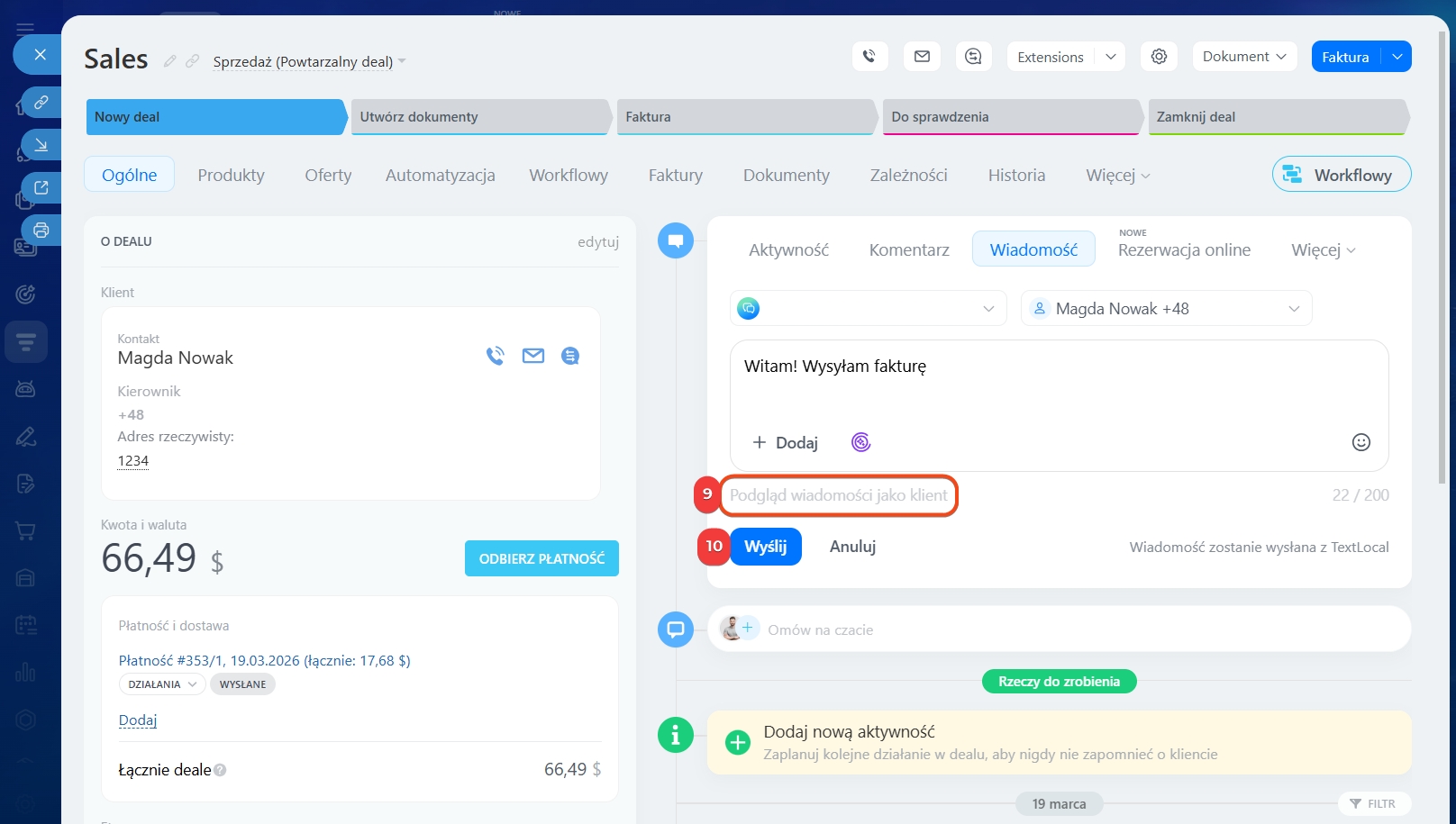Click the Podgląd wiadomości jako klient link
The image size is (1456, 824).
(x=838, y=495)
